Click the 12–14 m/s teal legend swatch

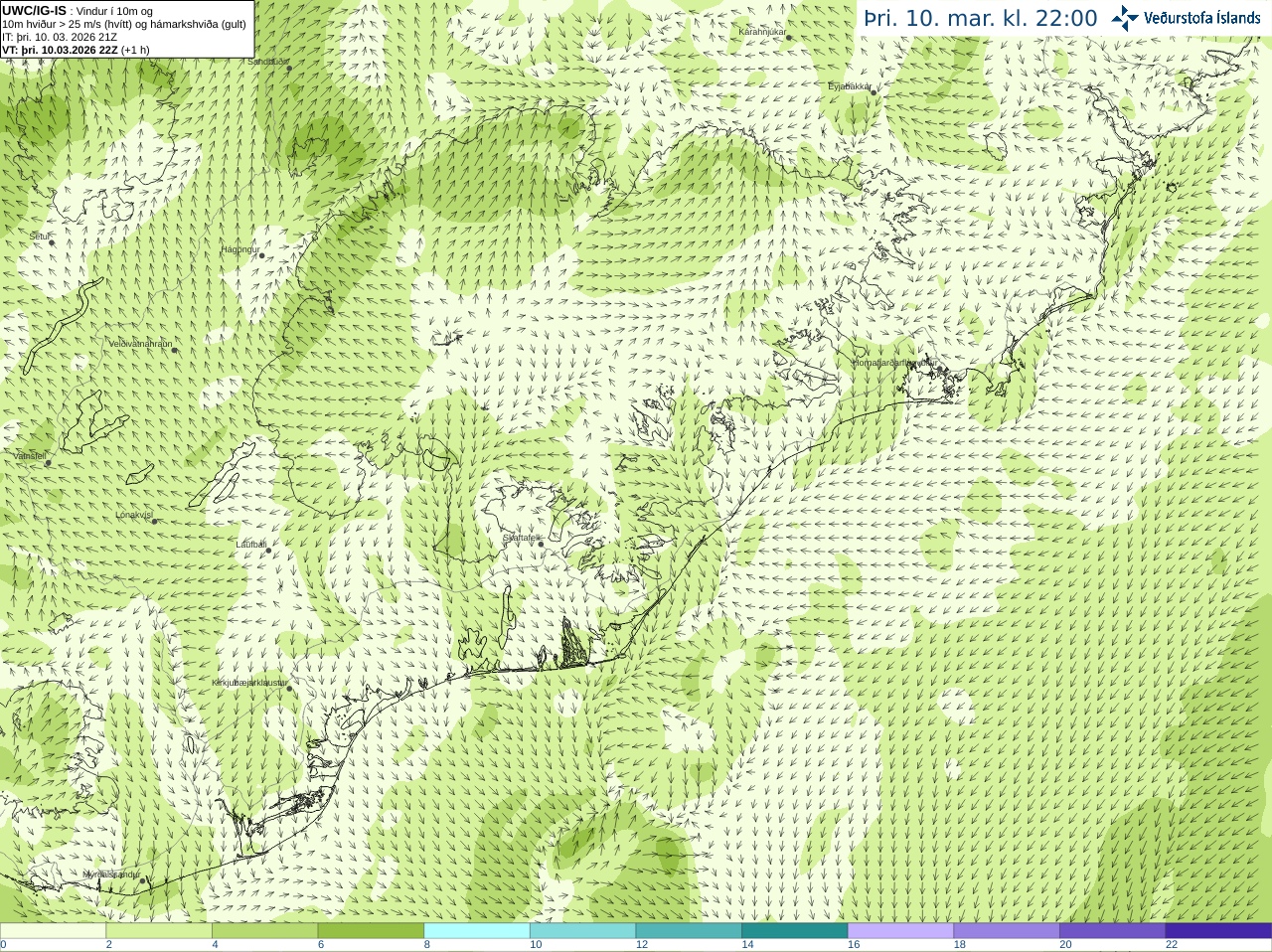pyautogui.click(x=689, y=931)
